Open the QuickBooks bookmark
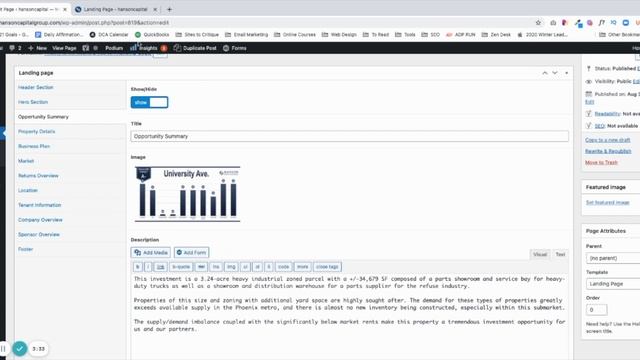 (152, 35)
